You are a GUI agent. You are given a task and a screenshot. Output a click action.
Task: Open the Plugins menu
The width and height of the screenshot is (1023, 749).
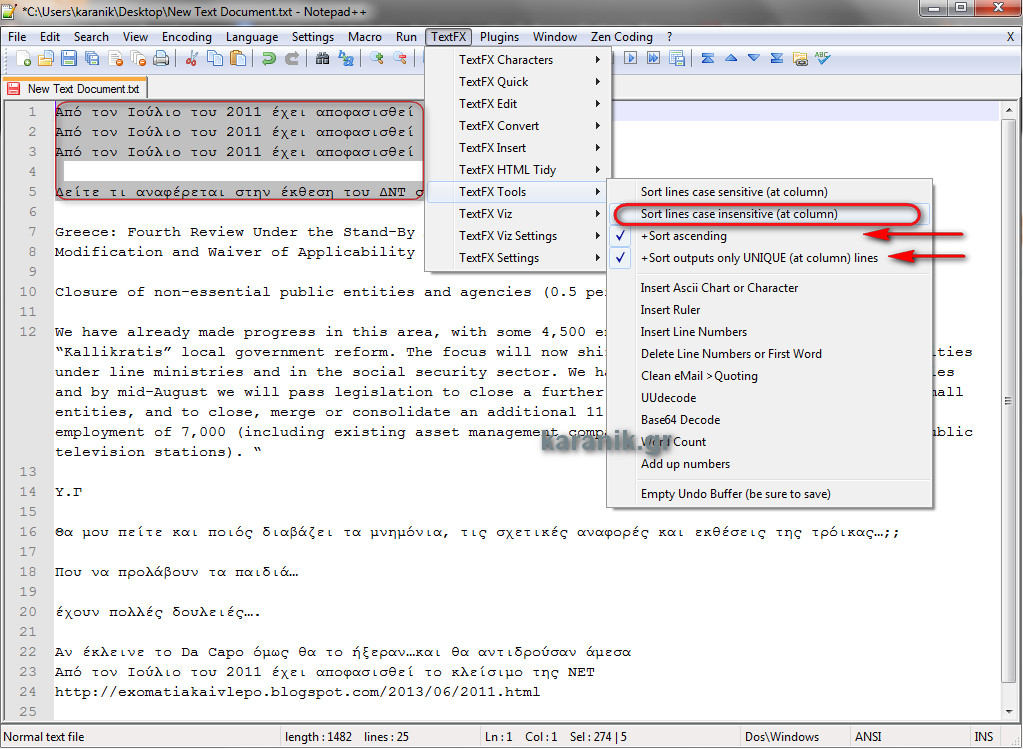(x=498, y=36)
